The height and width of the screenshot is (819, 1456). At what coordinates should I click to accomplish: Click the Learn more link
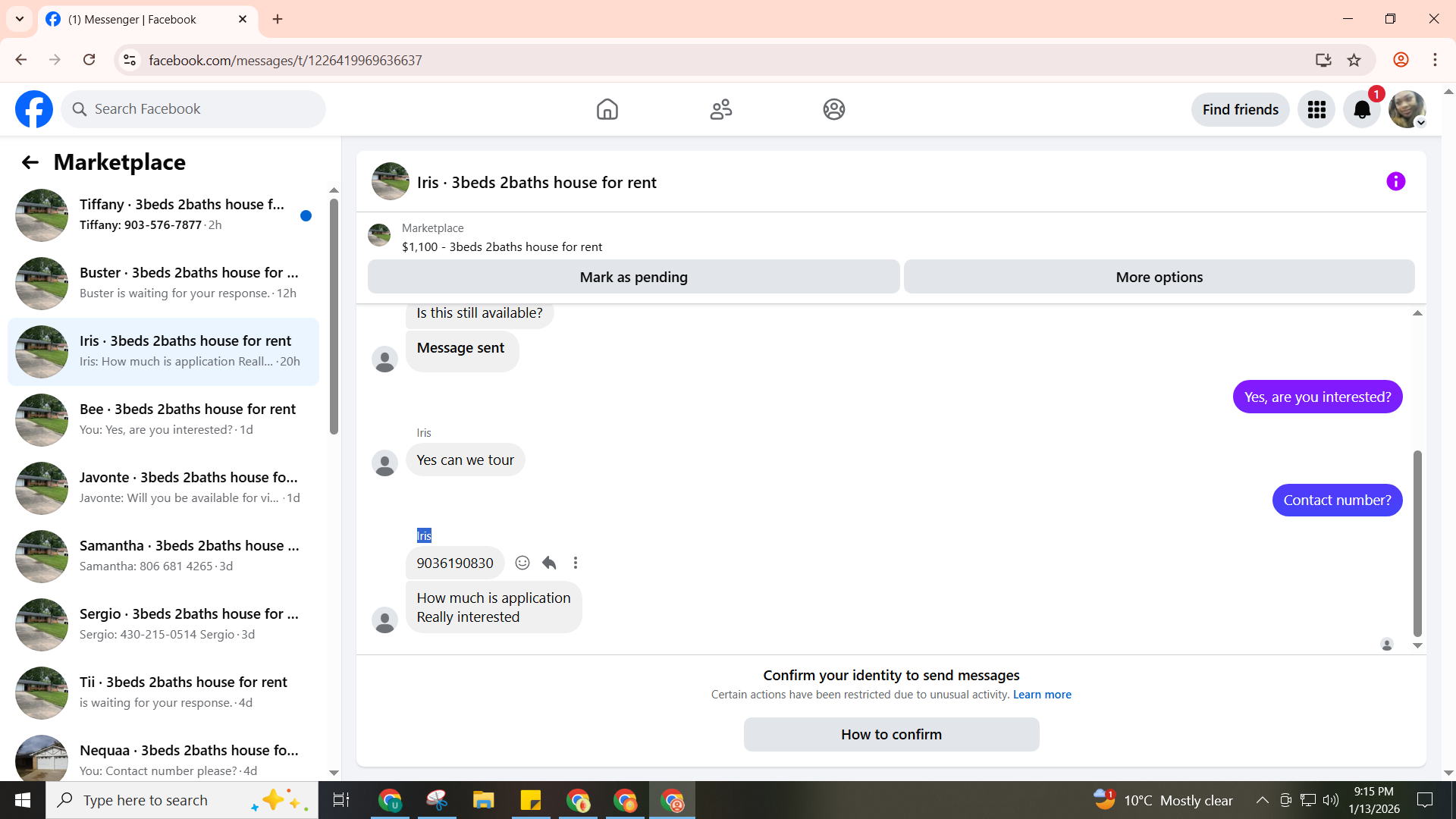click(1042, 695)
